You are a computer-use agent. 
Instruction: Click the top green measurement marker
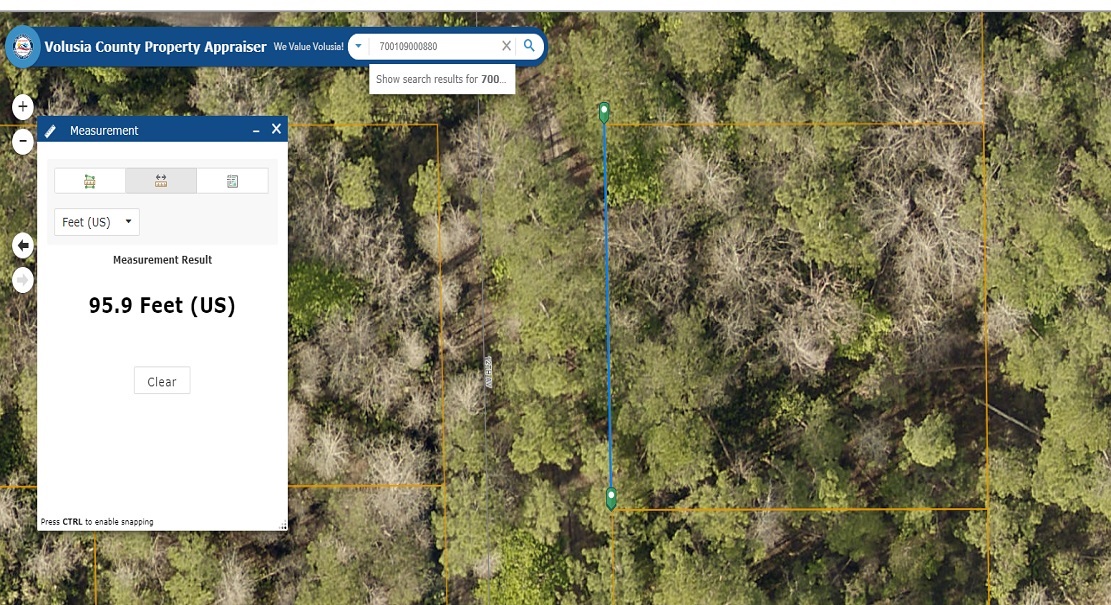(604, 112)
